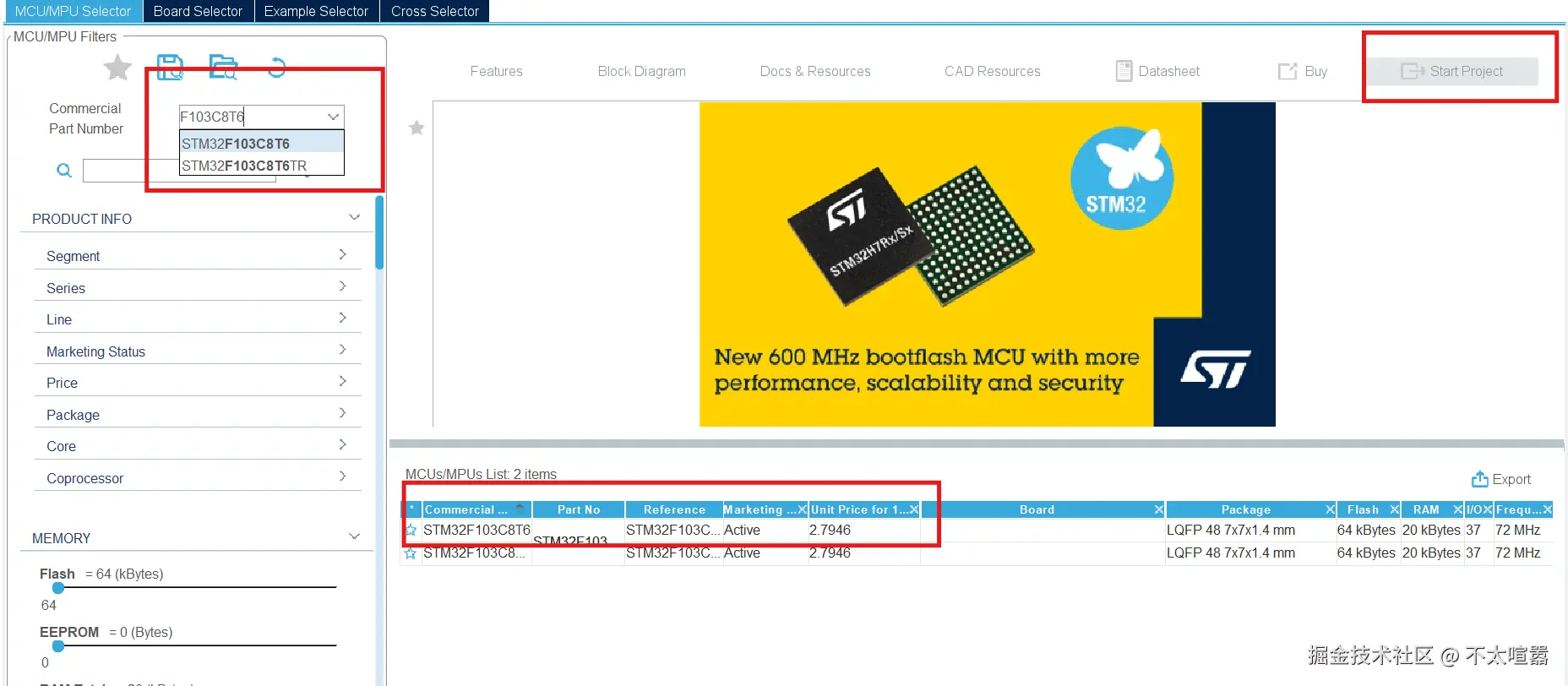The width and height of the screenshot is (1568, 686).
Task: Remove the Marketing column with its X
Action: pyautogui.click(x=802, y=509)
